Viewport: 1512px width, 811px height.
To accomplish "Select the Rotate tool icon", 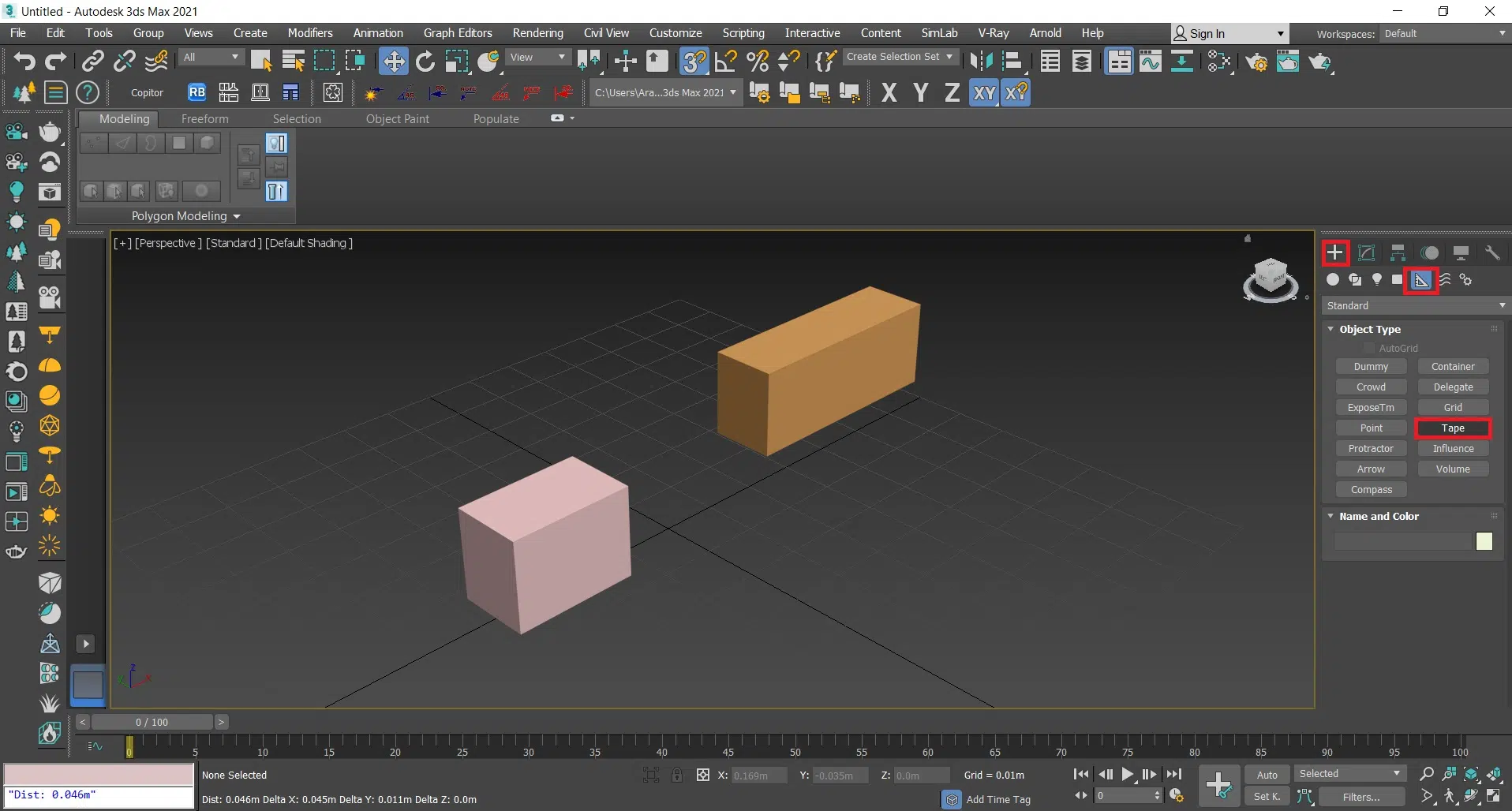I will tap(425, 62).
